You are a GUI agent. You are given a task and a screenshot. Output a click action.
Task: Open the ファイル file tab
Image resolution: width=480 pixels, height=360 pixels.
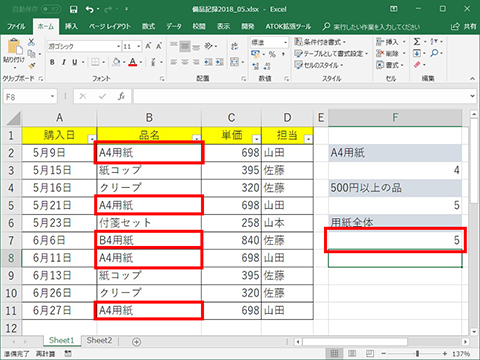pyautogui.click(x=16, y=26)
